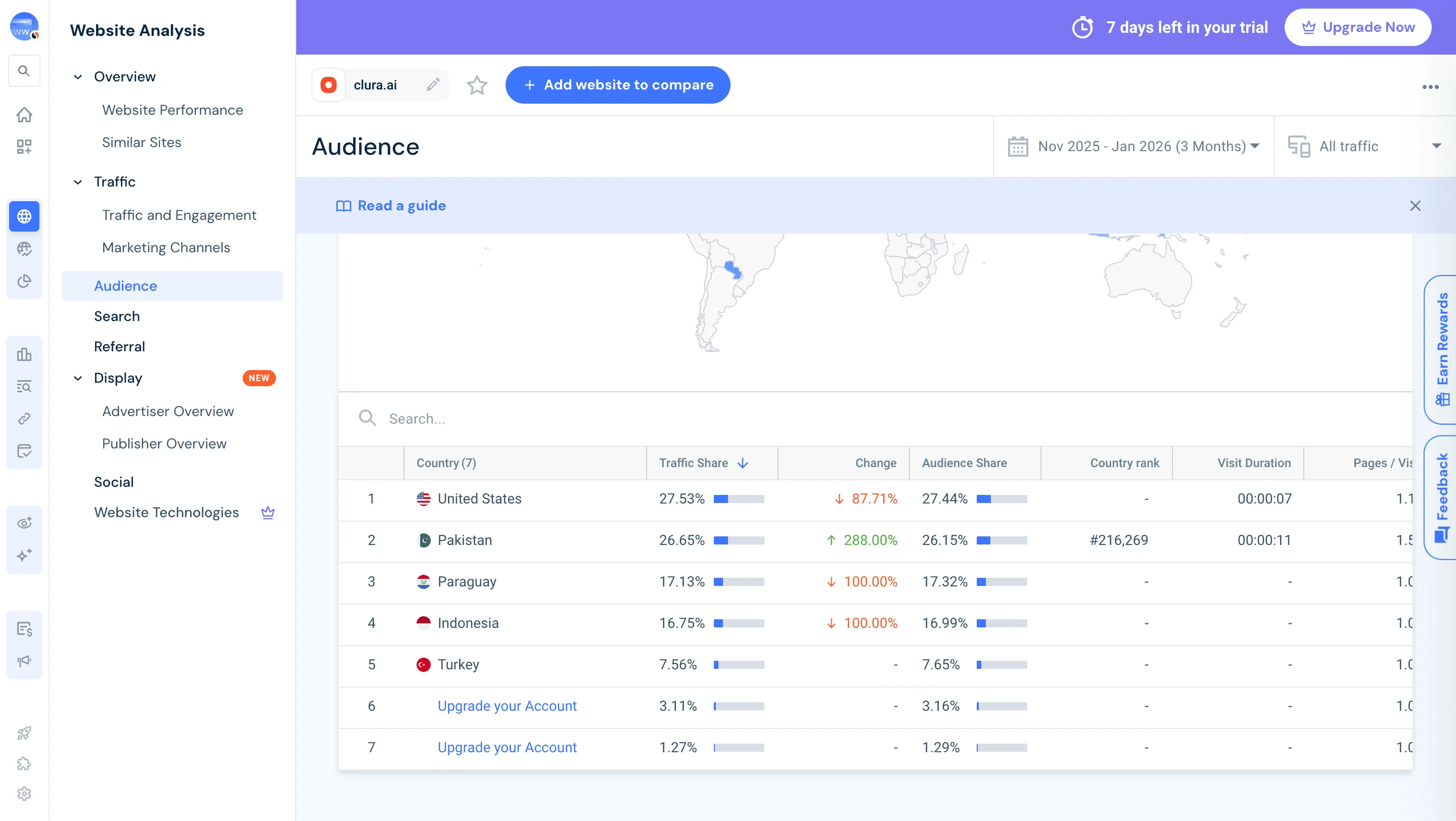The height and width of the screenshot is (821, 1456).
Task: Open the pie chart analysis icon in sidebar
Action: click(24, 281)
